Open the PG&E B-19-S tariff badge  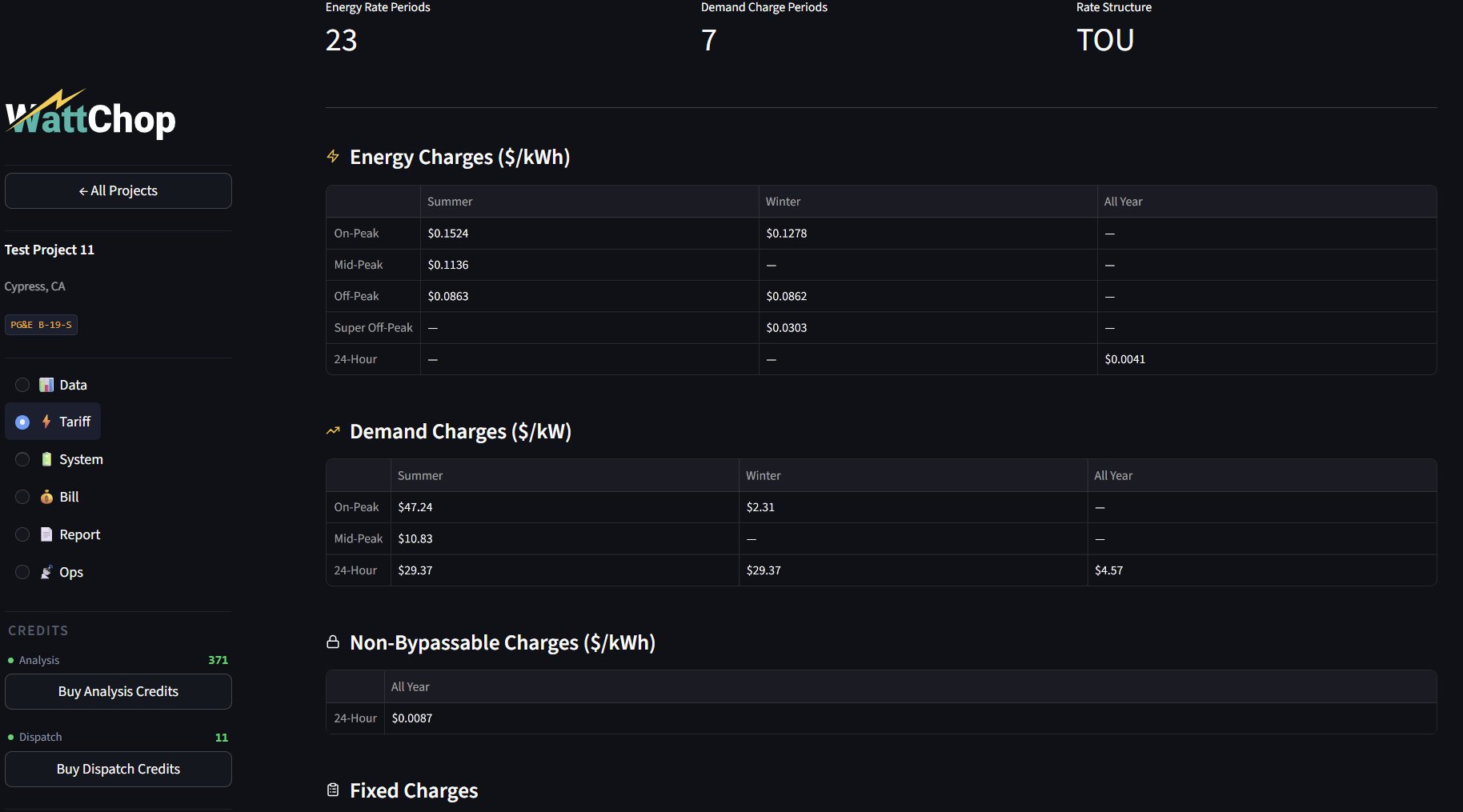pos(41,325)
